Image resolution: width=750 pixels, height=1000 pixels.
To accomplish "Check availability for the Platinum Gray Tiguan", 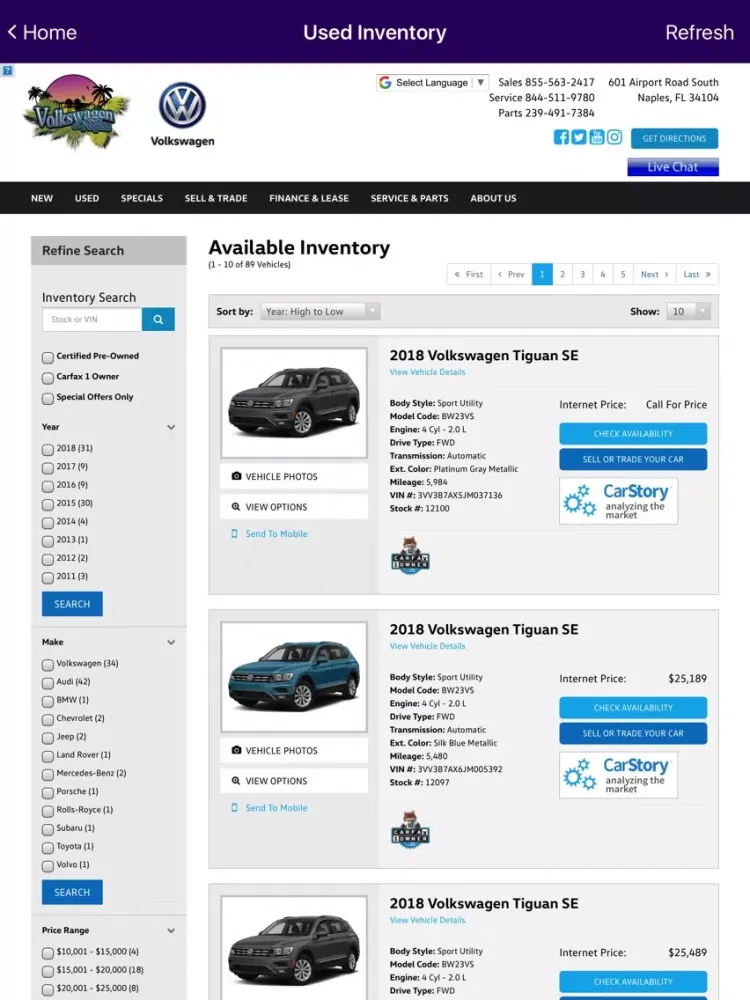I will [633, 434].
